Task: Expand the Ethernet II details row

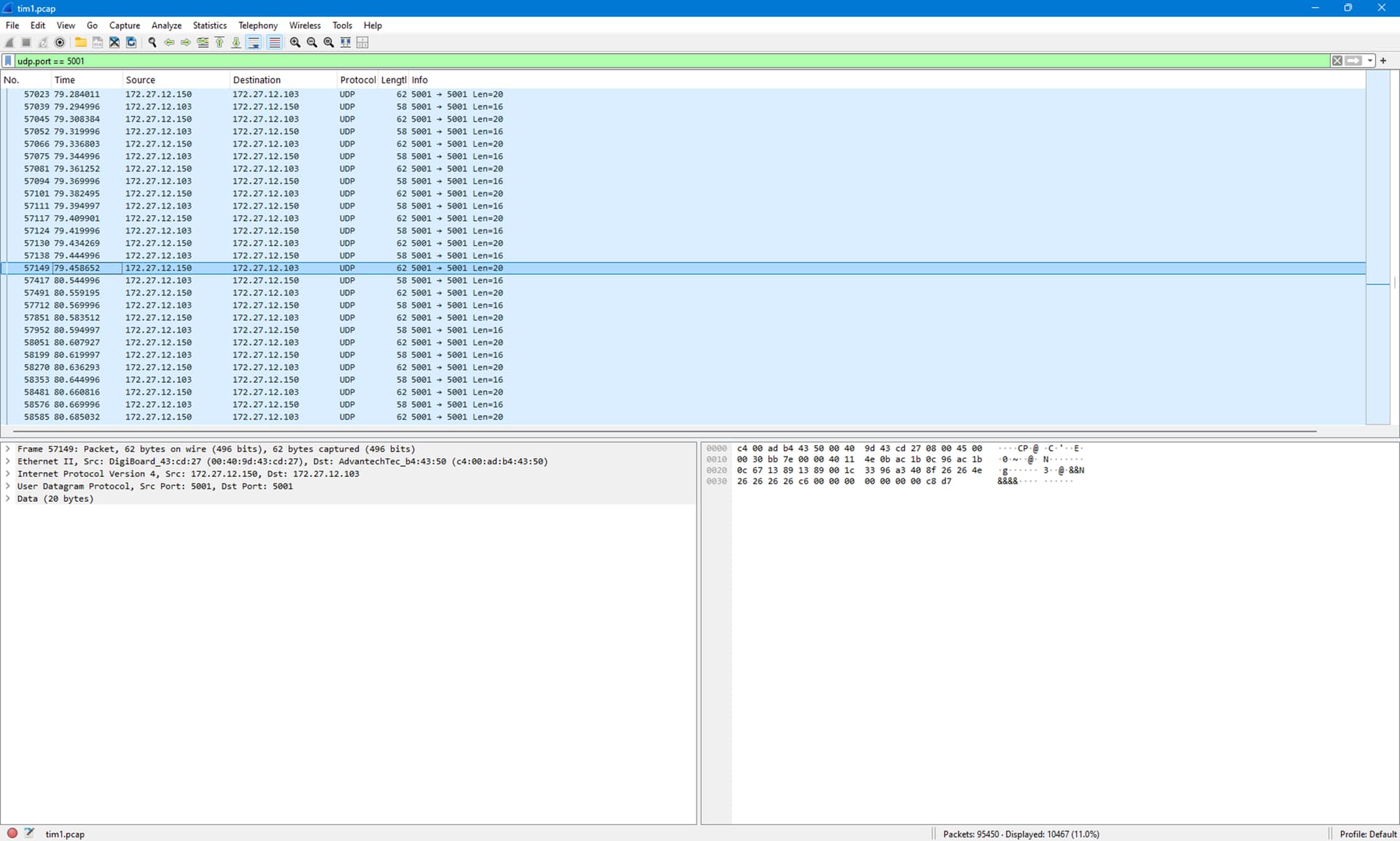Action: (8, 461)
